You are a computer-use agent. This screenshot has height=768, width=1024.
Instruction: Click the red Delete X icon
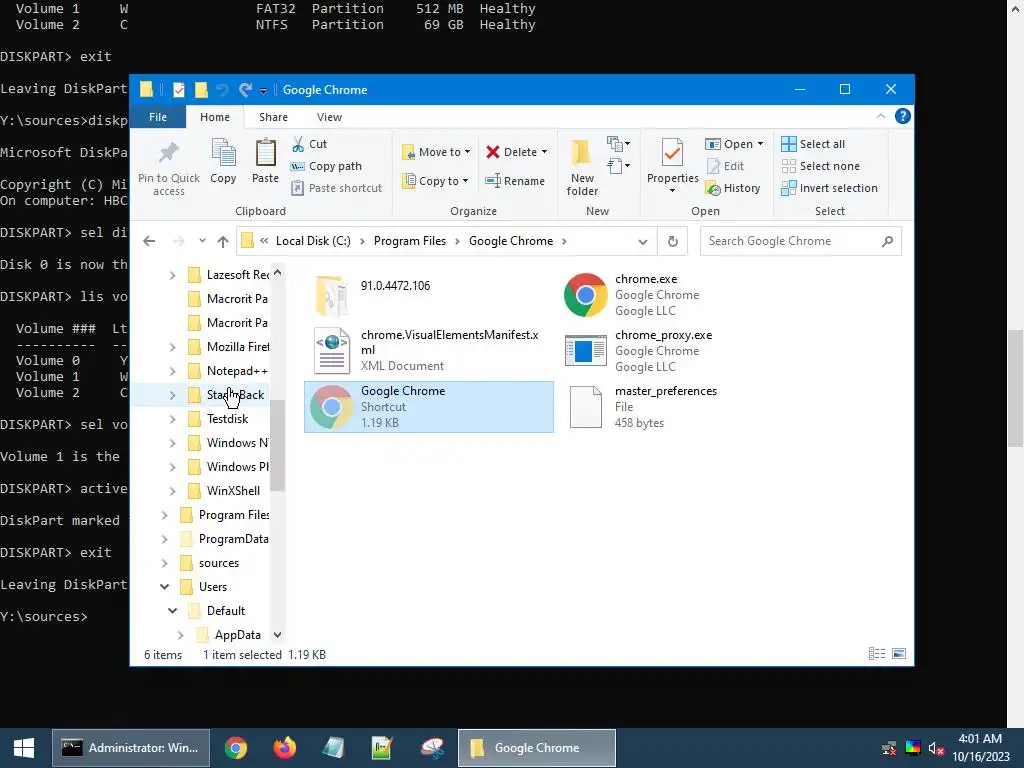pyautogui.click(x=493, y=152)
